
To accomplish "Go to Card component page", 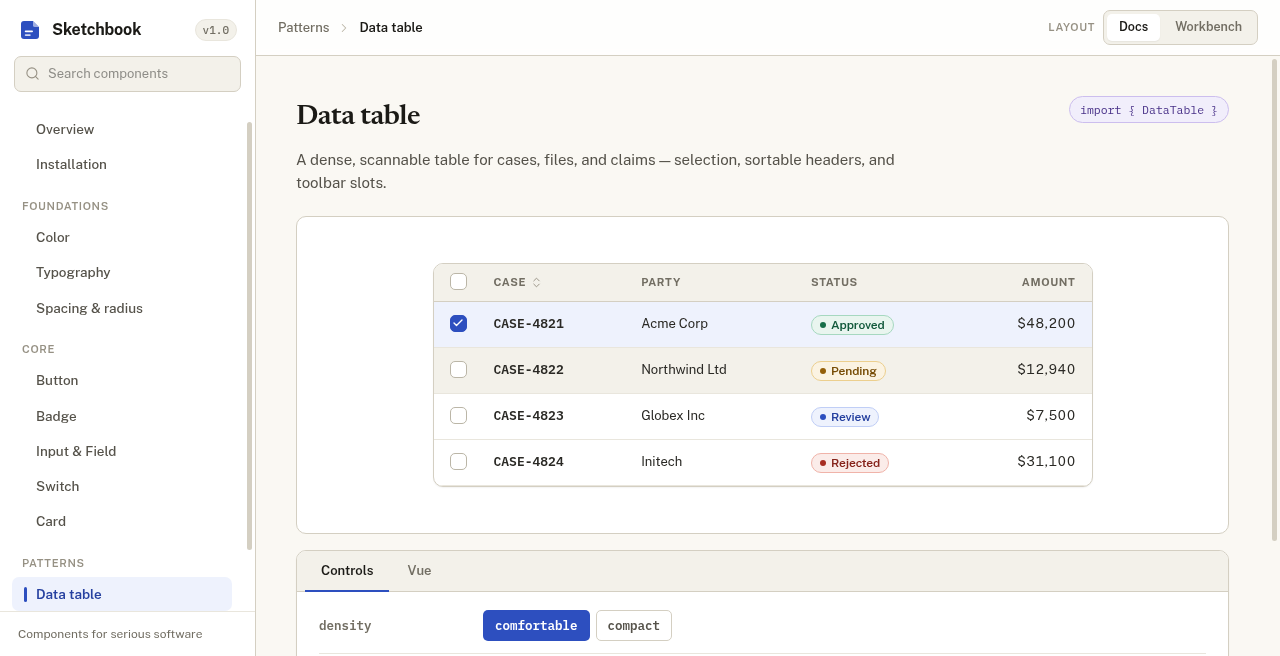I will tap(122, 522).
